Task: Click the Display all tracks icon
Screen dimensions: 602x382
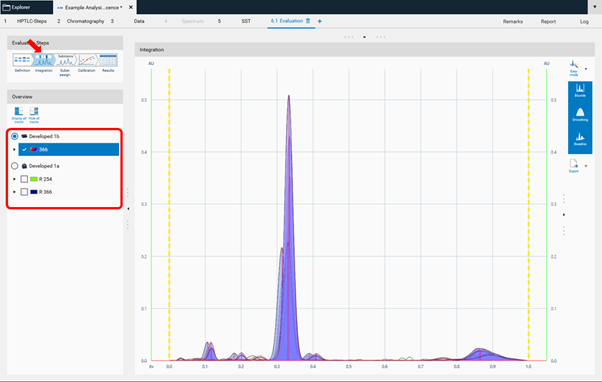Action: (x=19, y=114)
